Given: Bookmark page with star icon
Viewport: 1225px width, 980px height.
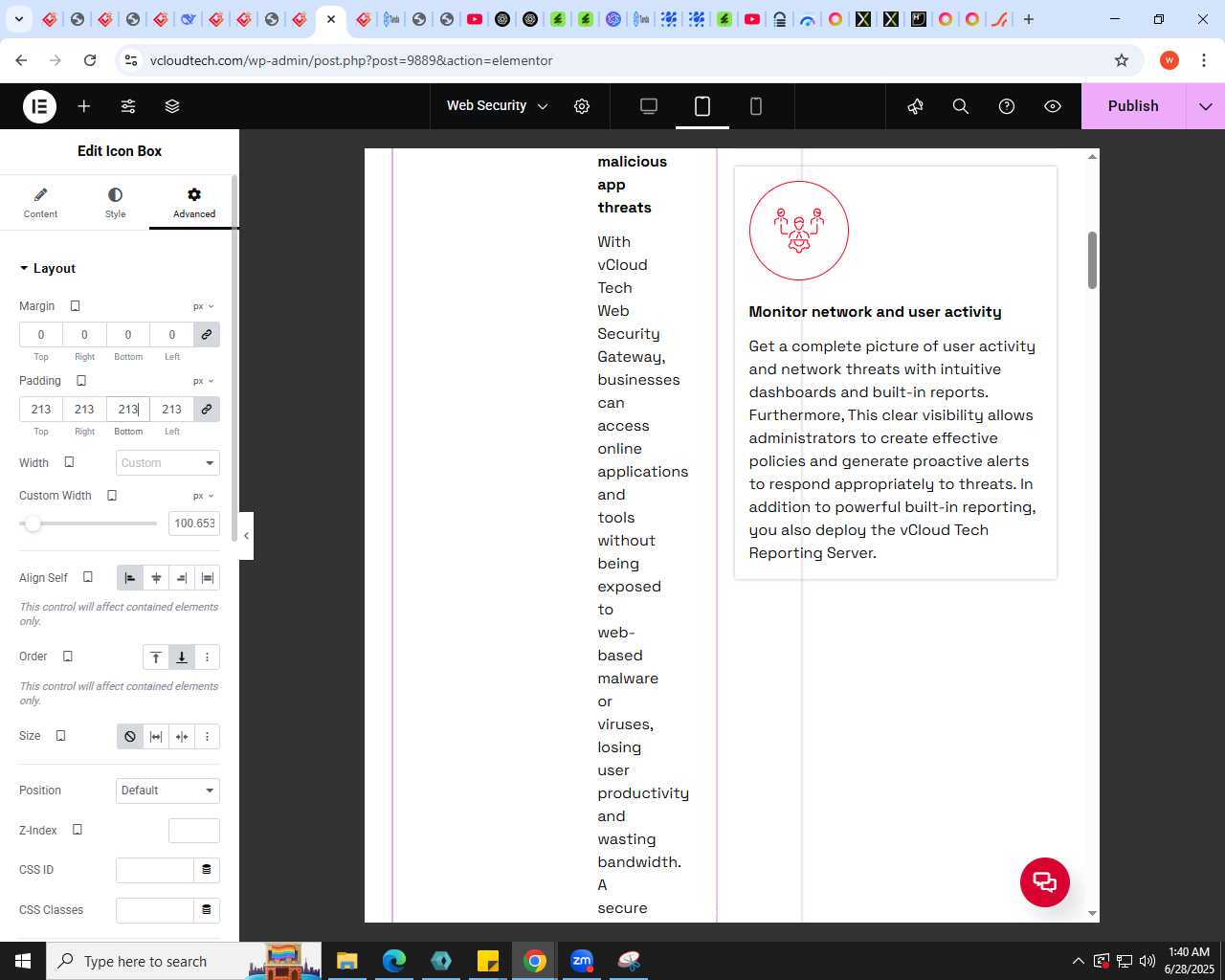Looking at the screenshot, I should point(1122,60).
